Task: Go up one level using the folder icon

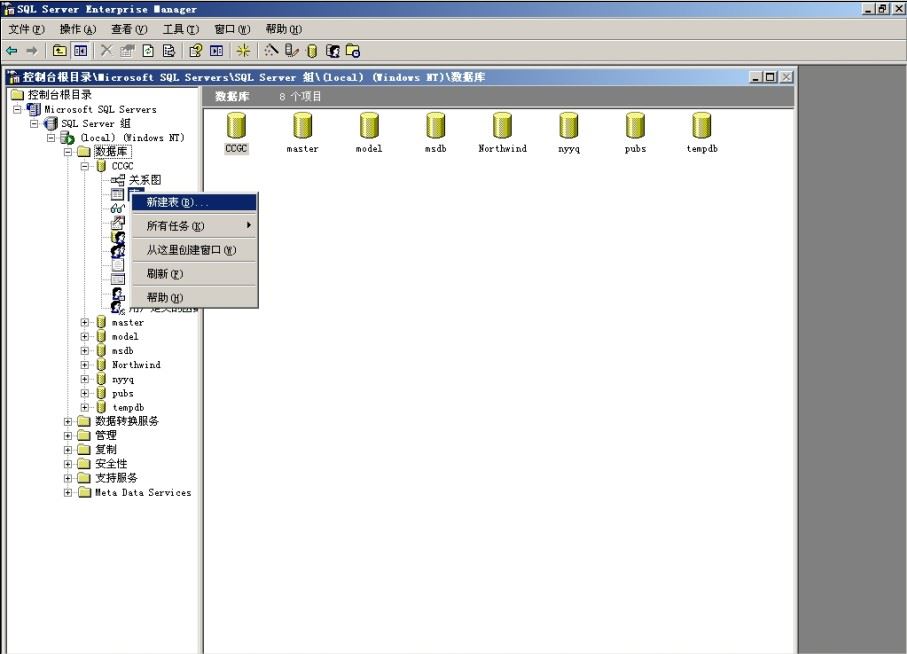Action: (x=60, y=51)
